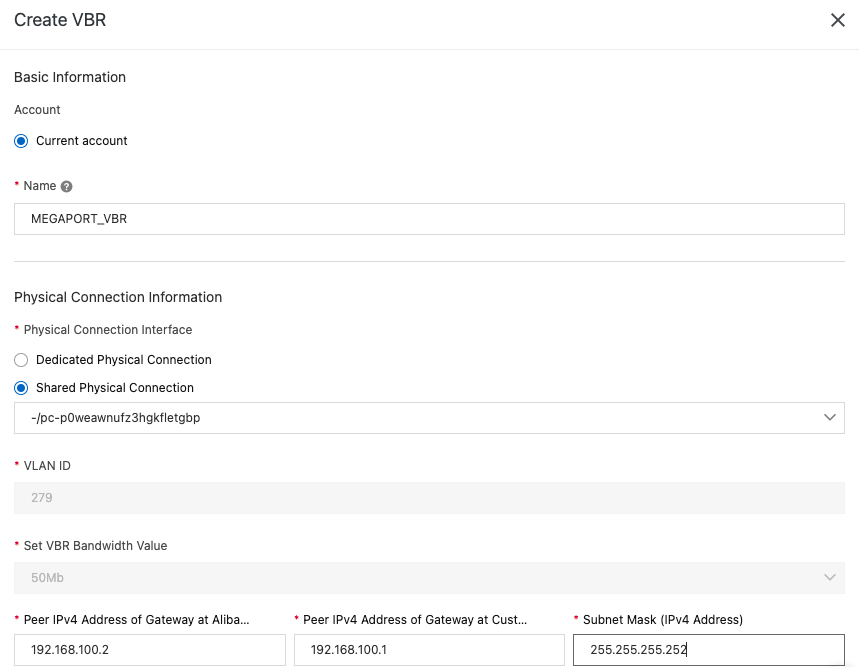Click the 255.255.255.252 subnet mask field
Screen dimensions: 859x667
click(708, 650)
